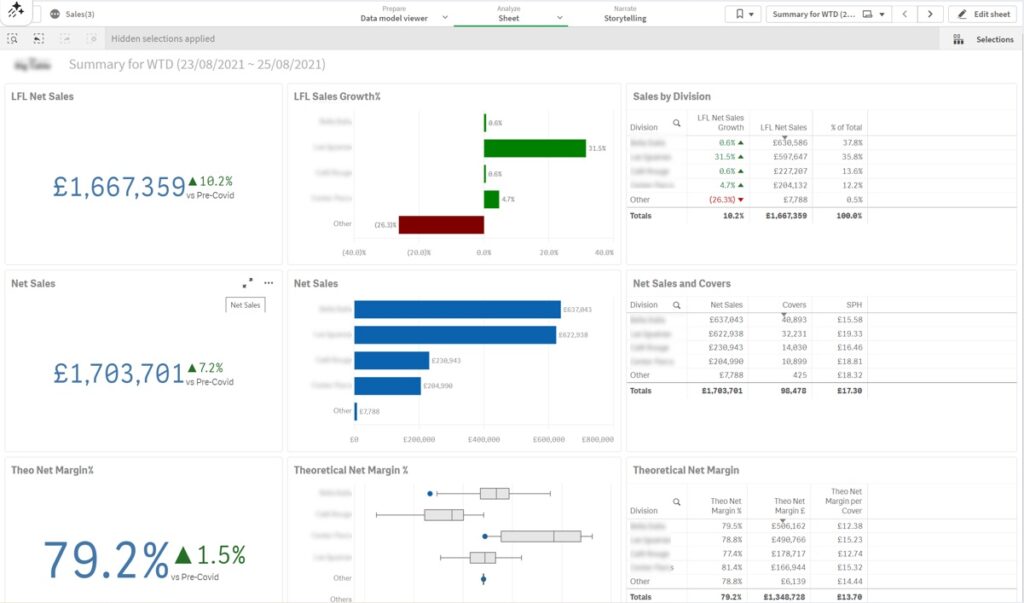
Task: Click the Qlik logo in the top-left corner
Action: coord(13,13)
